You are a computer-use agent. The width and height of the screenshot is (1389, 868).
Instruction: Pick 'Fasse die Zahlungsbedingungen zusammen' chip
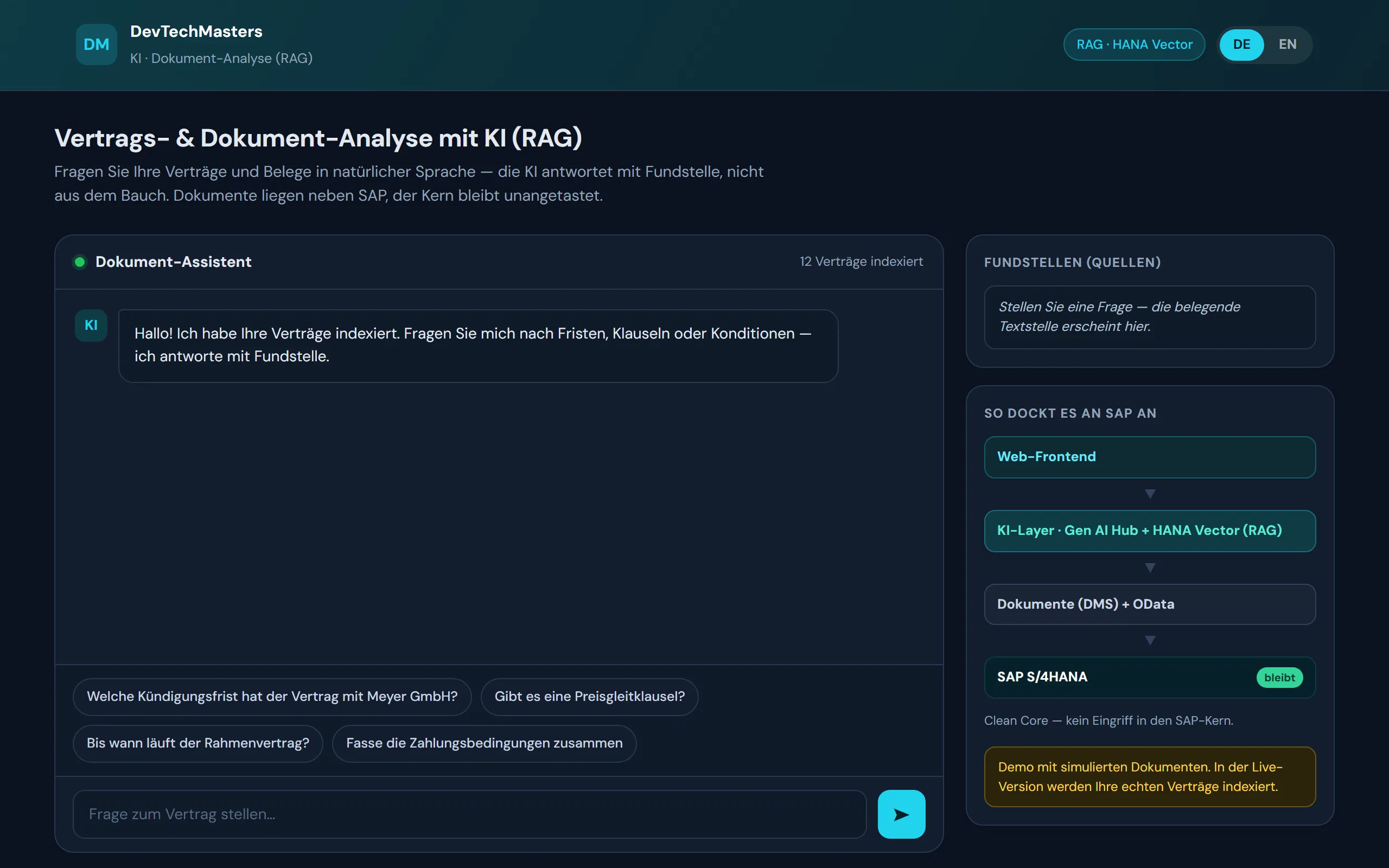click(484, 743)
